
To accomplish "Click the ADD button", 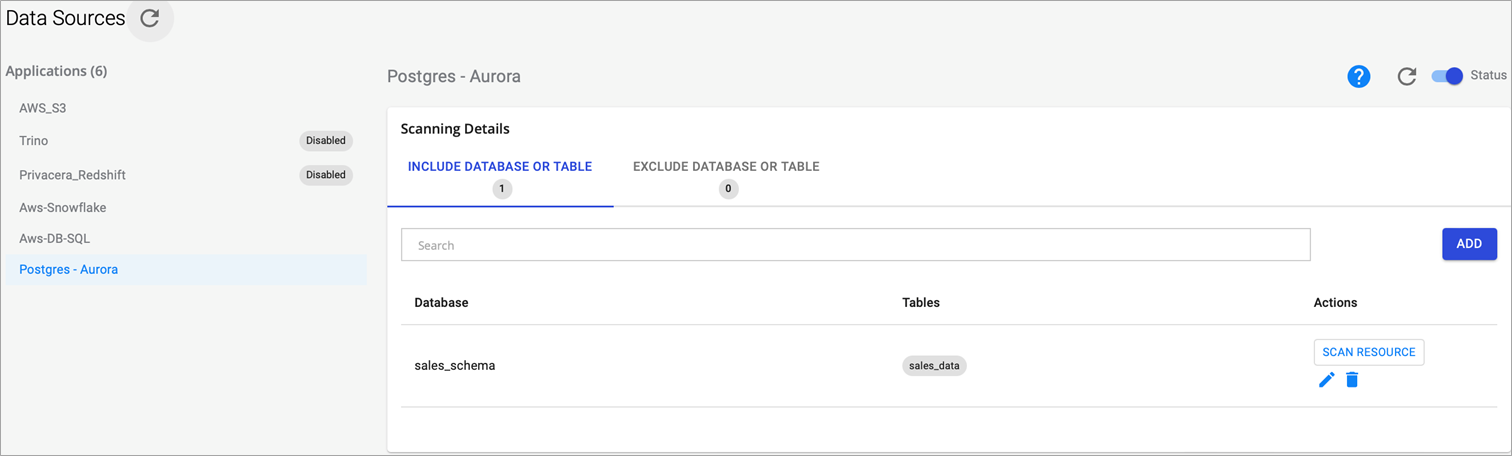I will pos(1469,244).
